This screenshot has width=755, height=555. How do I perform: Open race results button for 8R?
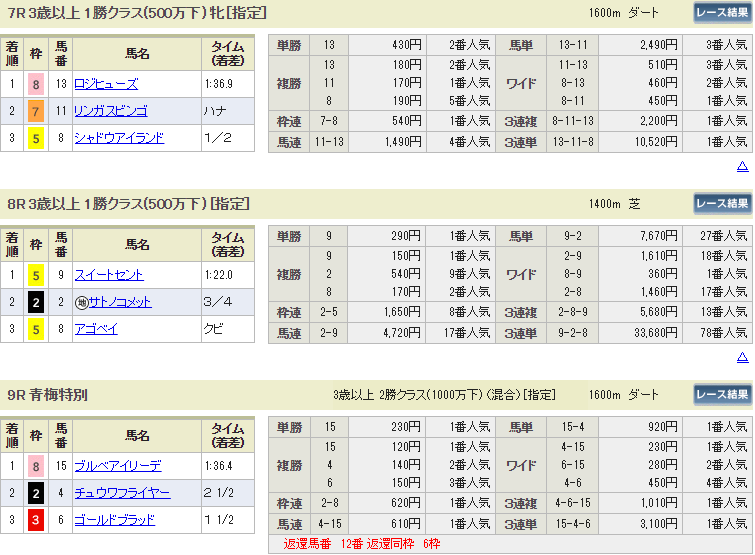click(x=722, y=204)
